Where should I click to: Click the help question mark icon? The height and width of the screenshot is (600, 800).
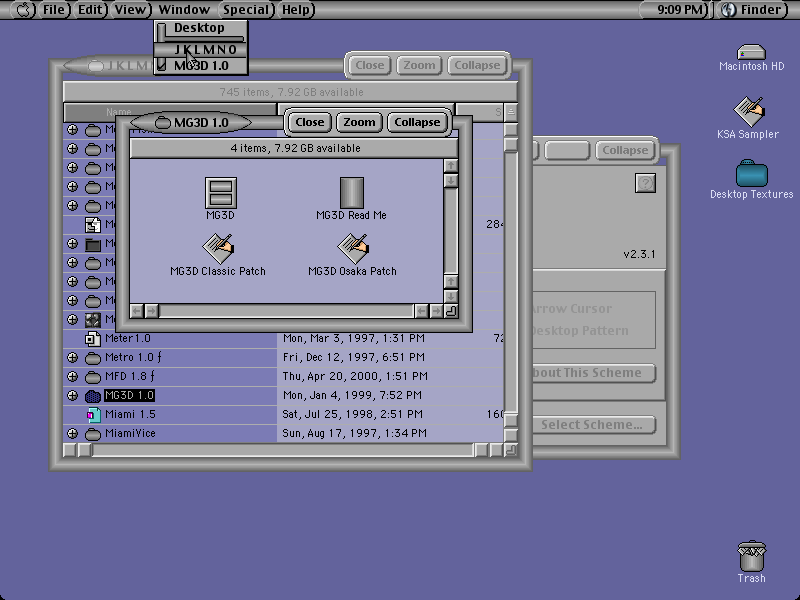pos(645,183)
